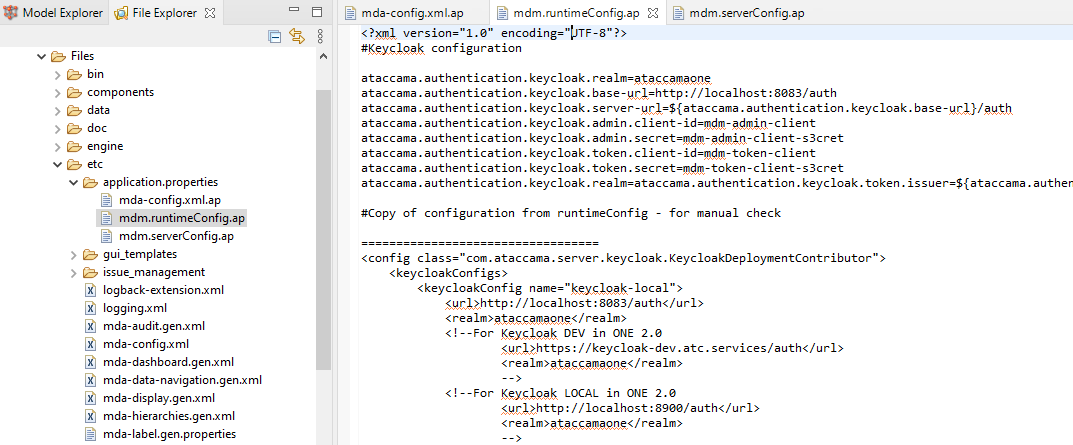This screenshot has height=445, width=1073.
Task: Click the logging.xml file icon
Action: tap(91, 308)
